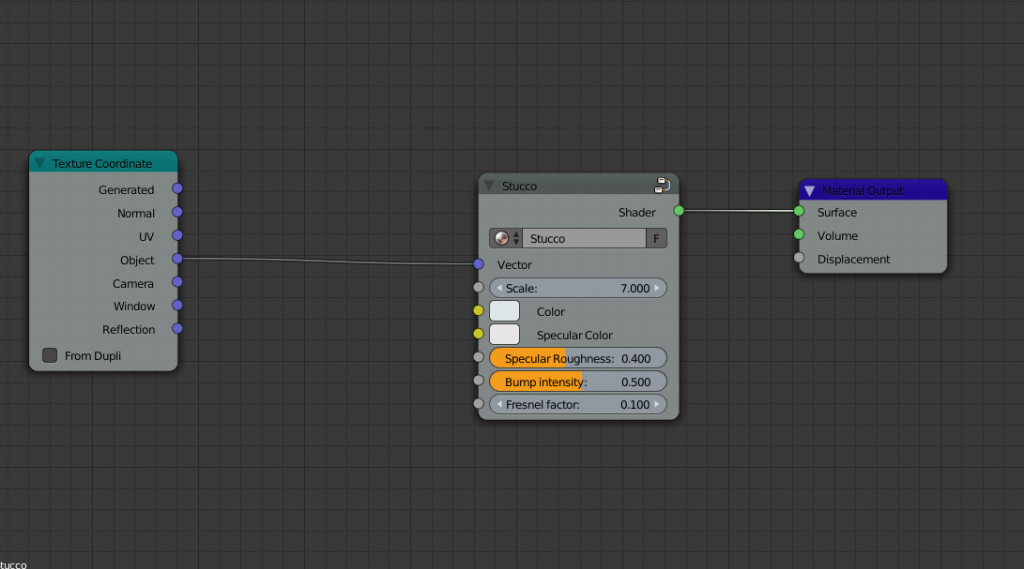Increase Scale value with right arrow
Image resolution: width=1024 pixels, height=569 pixels.
(x=657, y=288)
